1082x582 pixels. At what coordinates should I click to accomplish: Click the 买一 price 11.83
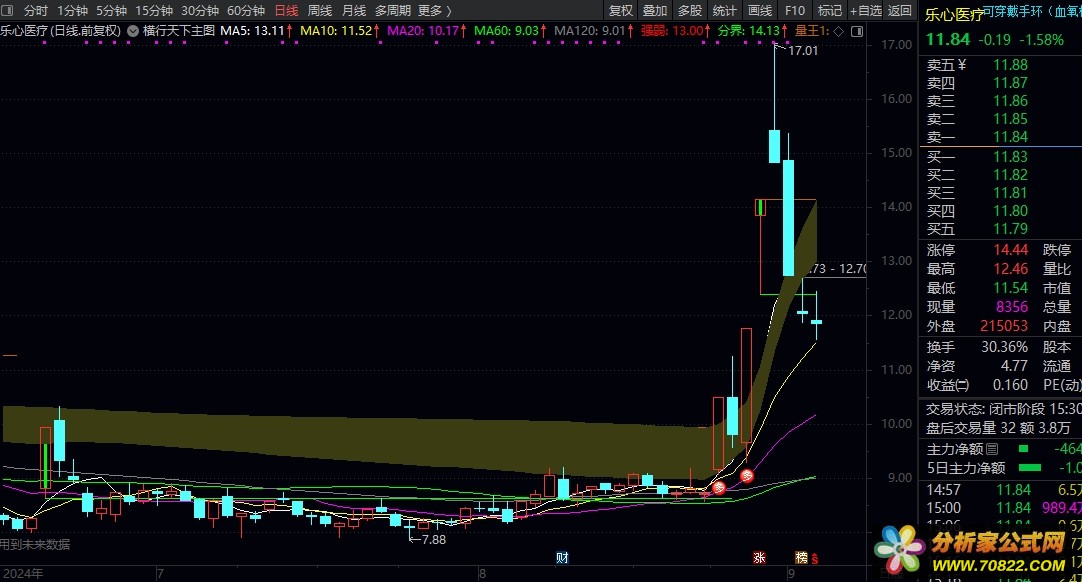(1010, 157)
